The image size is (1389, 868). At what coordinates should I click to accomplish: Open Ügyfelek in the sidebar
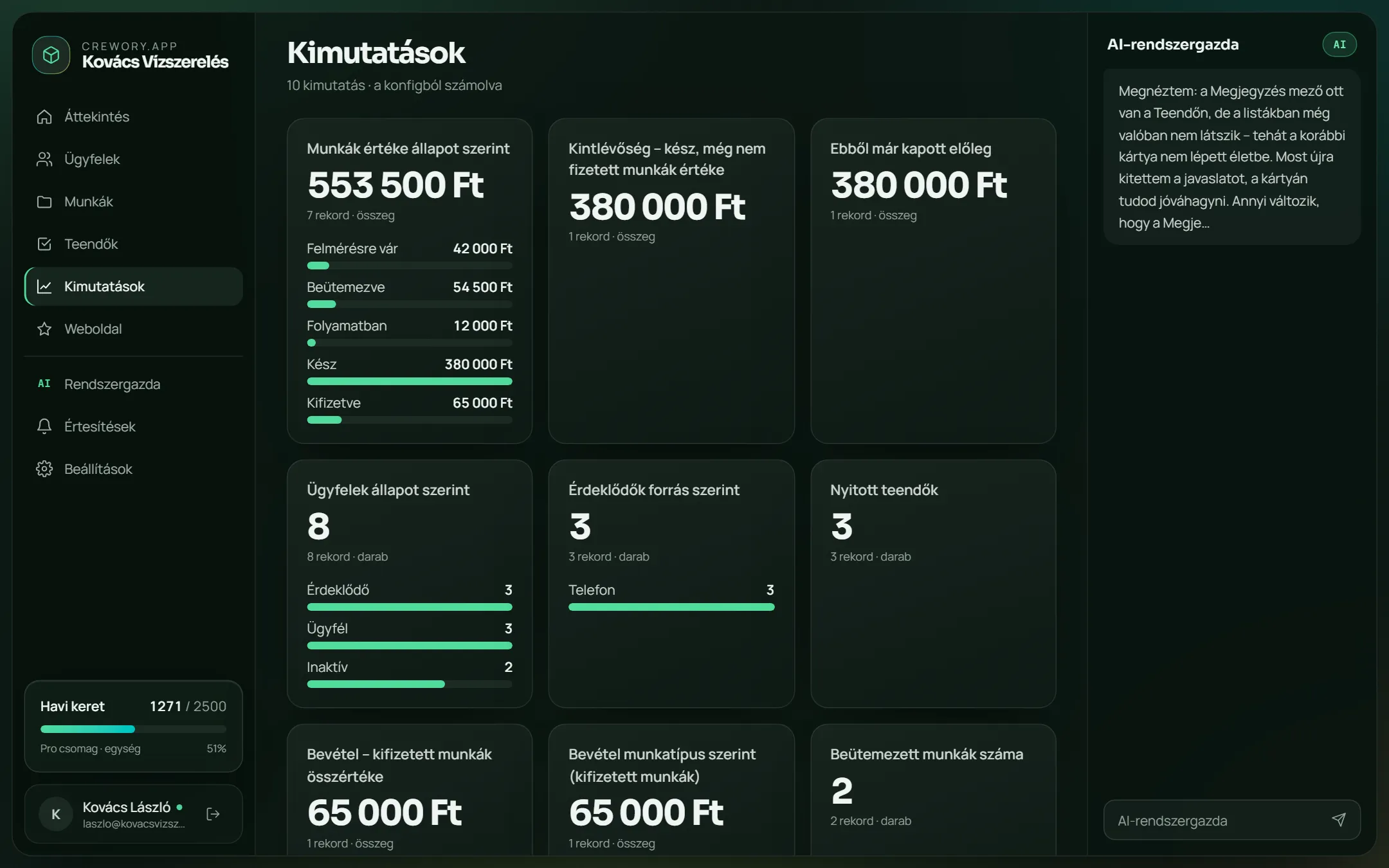133,159
